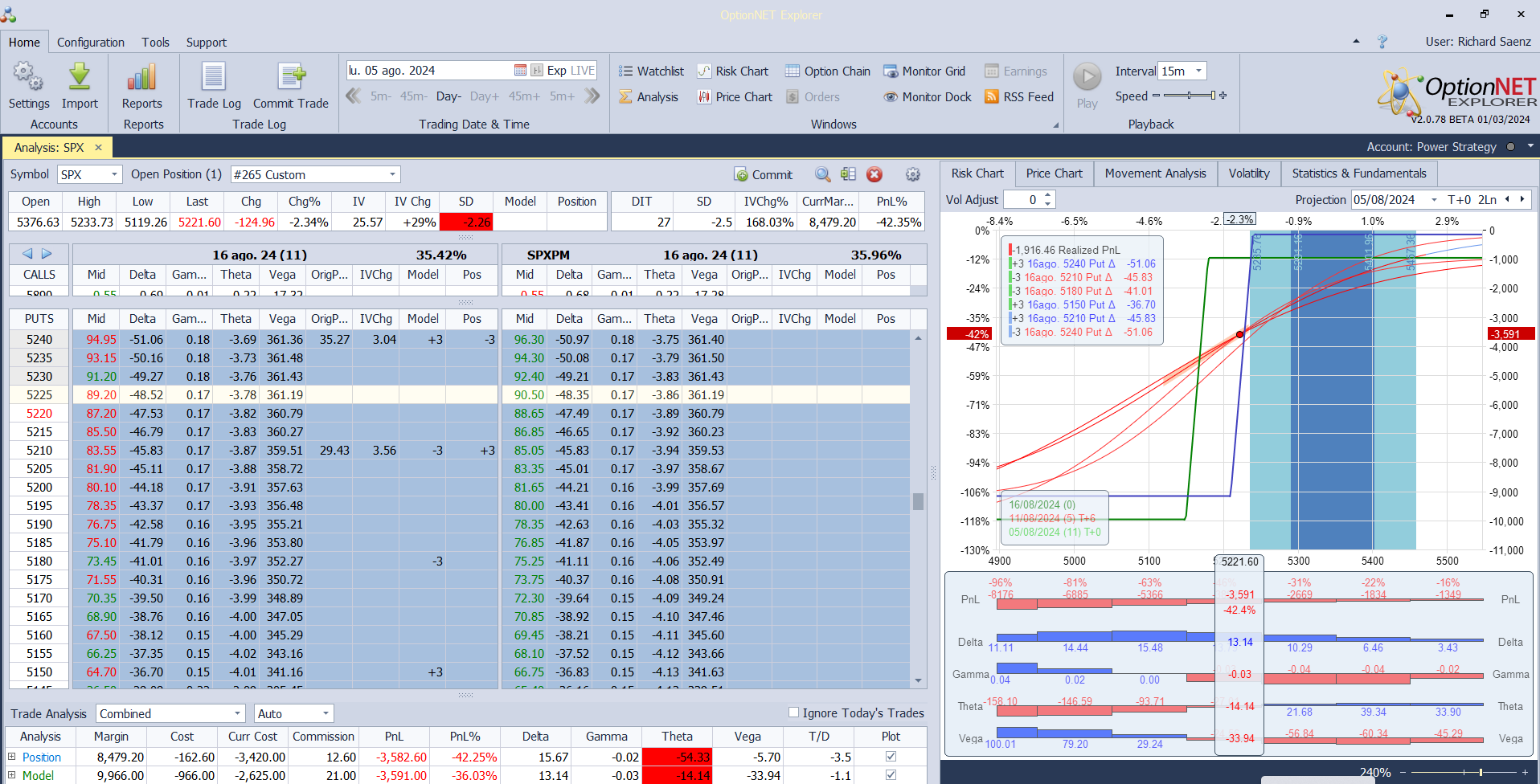The height and width of the screenshot is (784, 1540).
Task: Open the calendar picker in the date field
Action: pos(520,71)
